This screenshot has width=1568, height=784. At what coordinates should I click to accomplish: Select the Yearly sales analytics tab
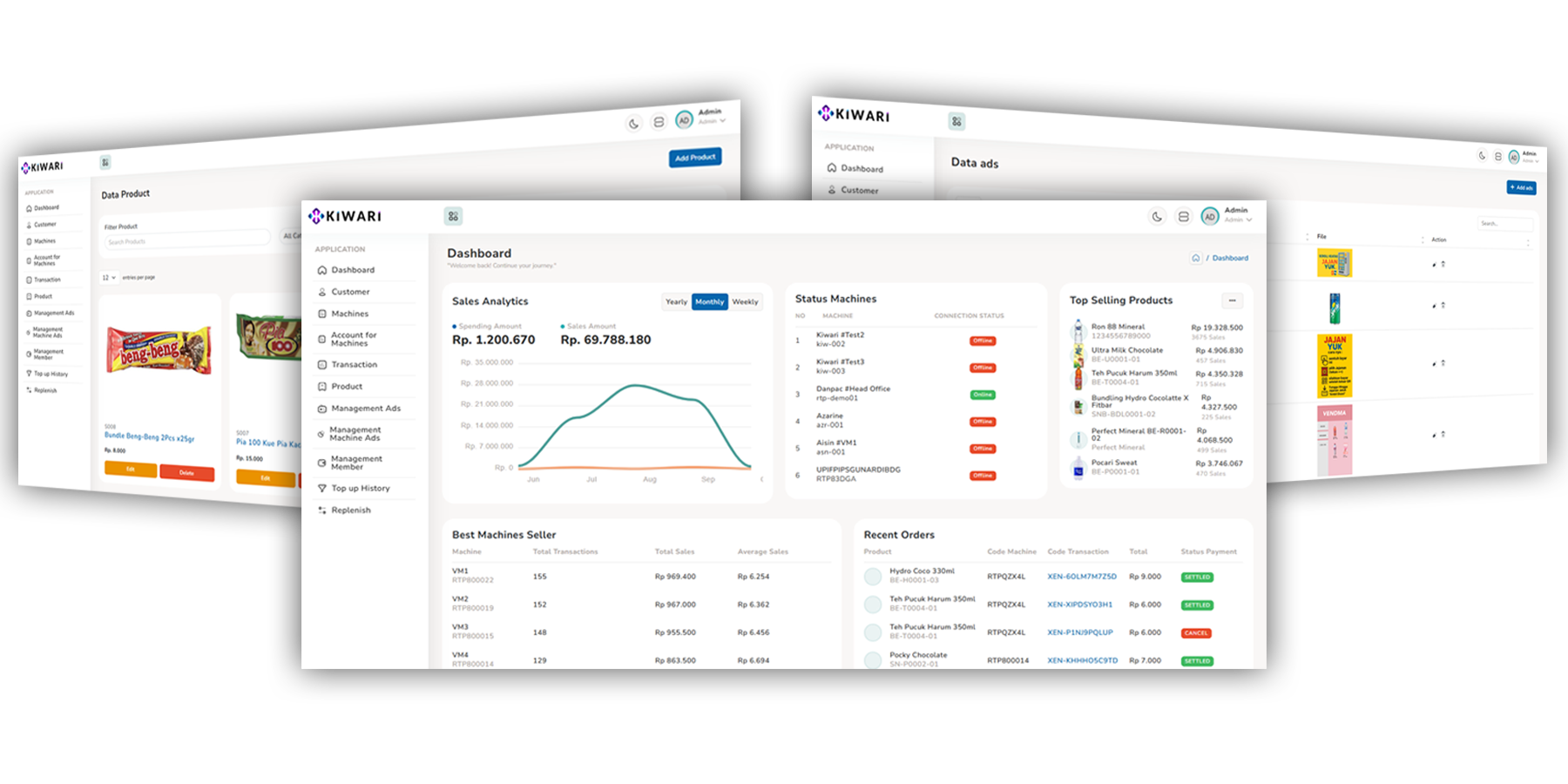pos(676,302)
